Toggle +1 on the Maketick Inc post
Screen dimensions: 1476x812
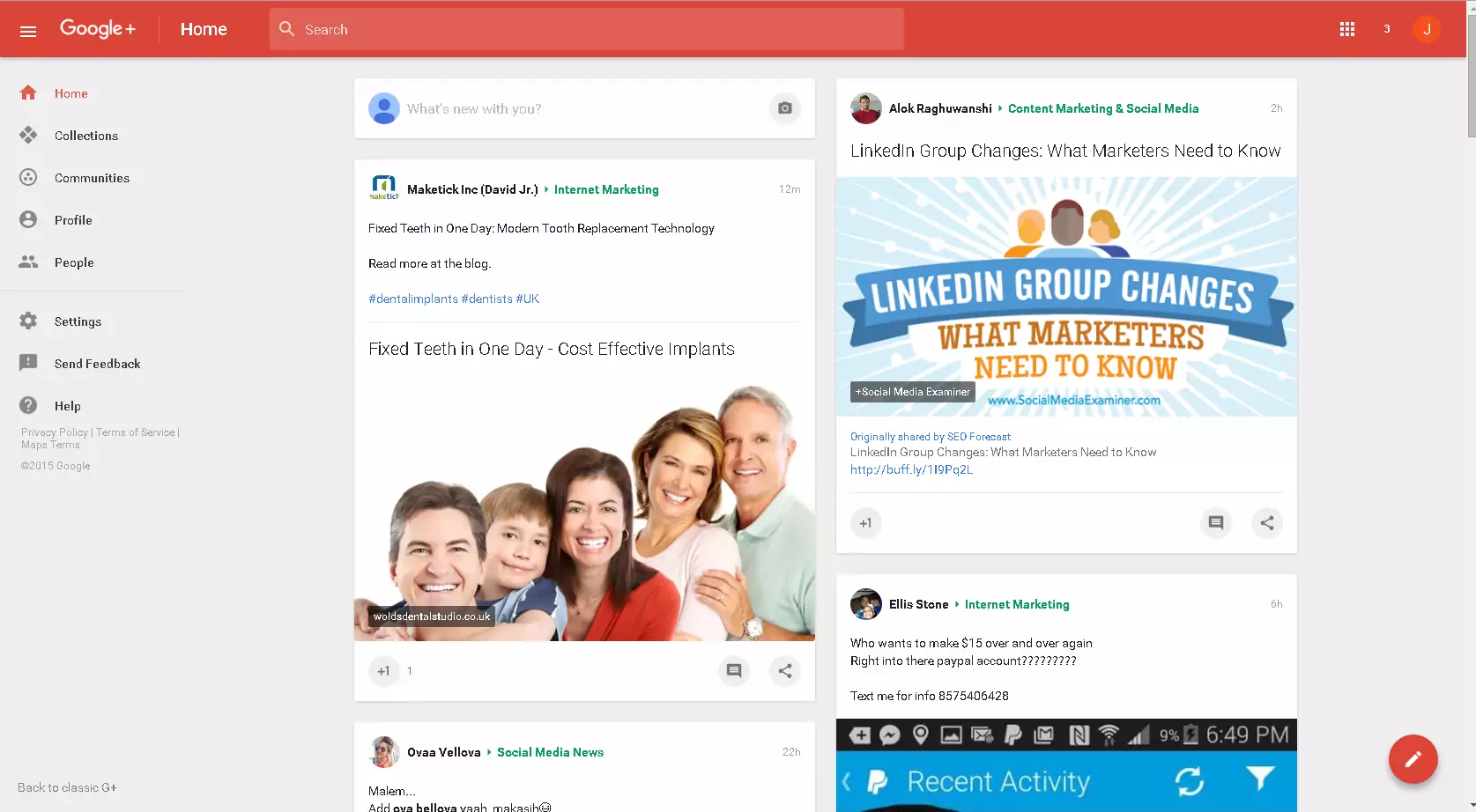pos(383,671)
